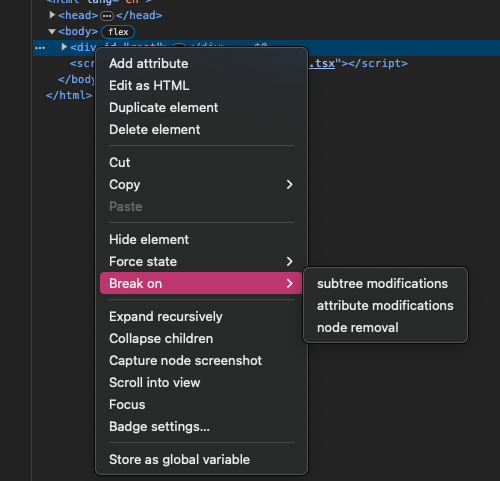The width and height of the screenshot is (500, 481).
Task: Choose Collapse children
Action: [201, 338]
